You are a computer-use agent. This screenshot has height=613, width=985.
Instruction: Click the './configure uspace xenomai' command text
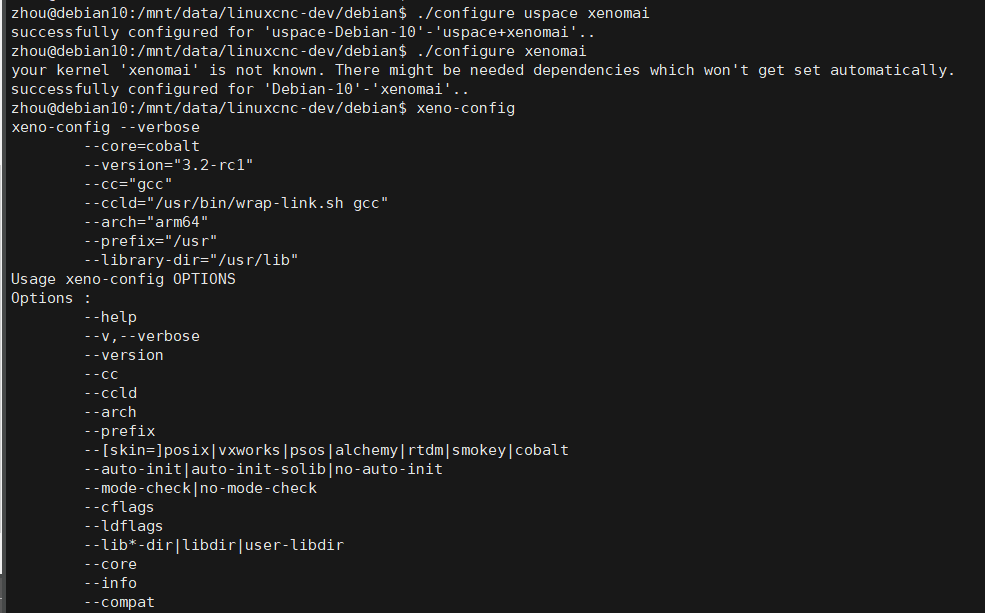pos(533,13)
